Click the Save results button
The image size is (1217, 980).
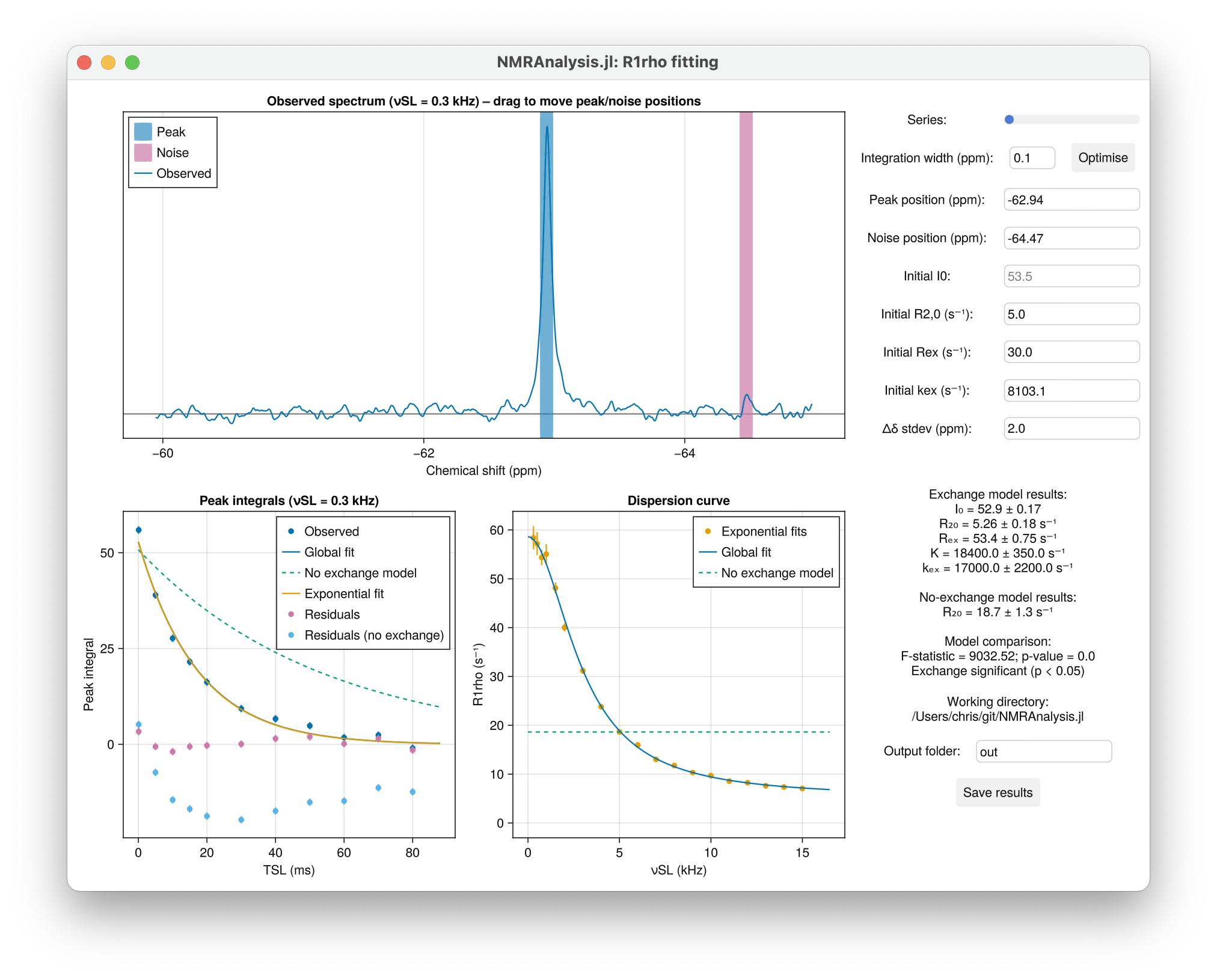click(x=997, y=792)
